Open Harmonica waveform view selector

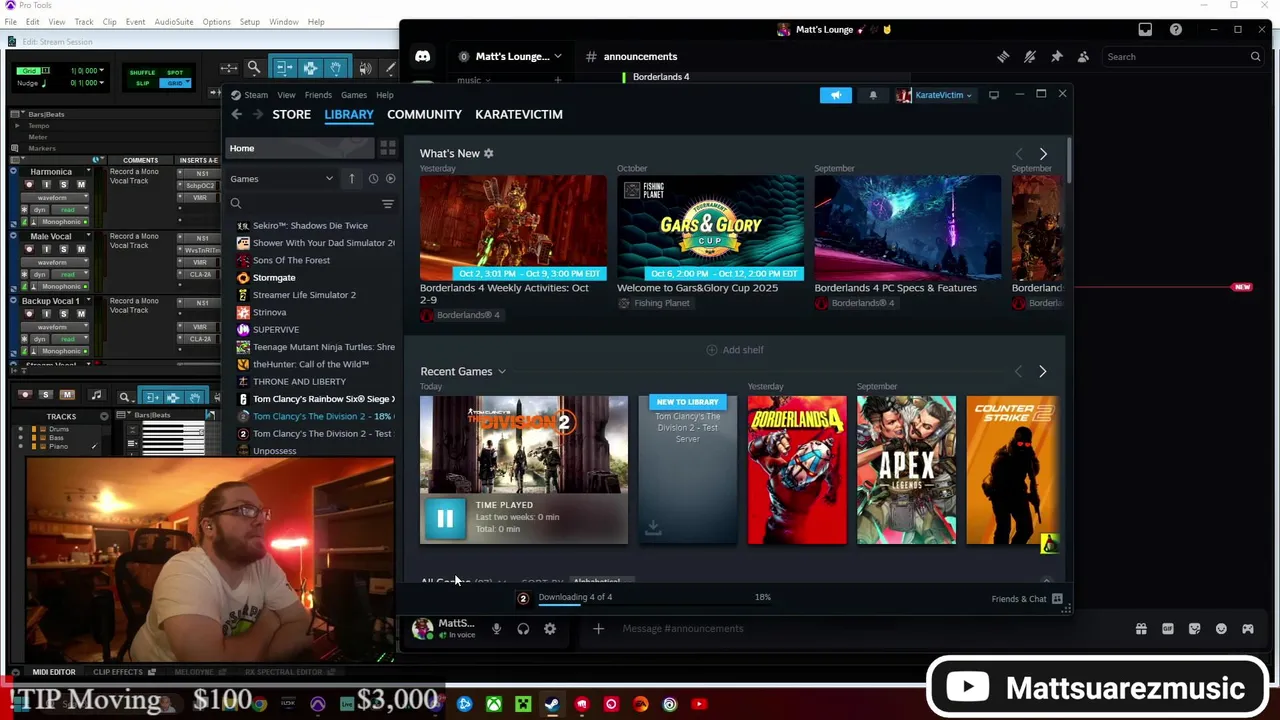point(56,197)
